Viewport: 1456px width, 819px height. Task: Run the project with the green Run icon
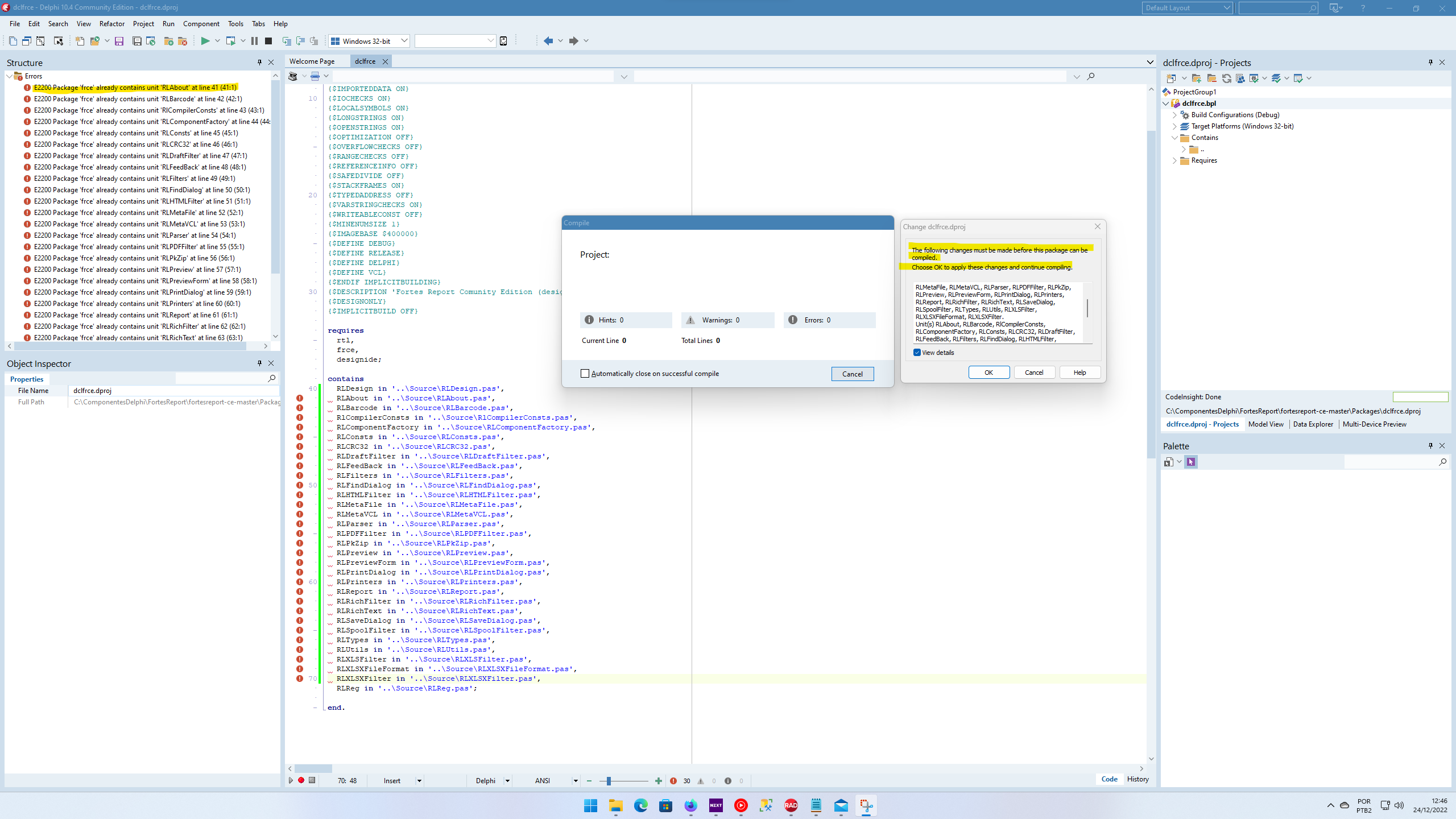pyautogui.click(x=206, y=41)
